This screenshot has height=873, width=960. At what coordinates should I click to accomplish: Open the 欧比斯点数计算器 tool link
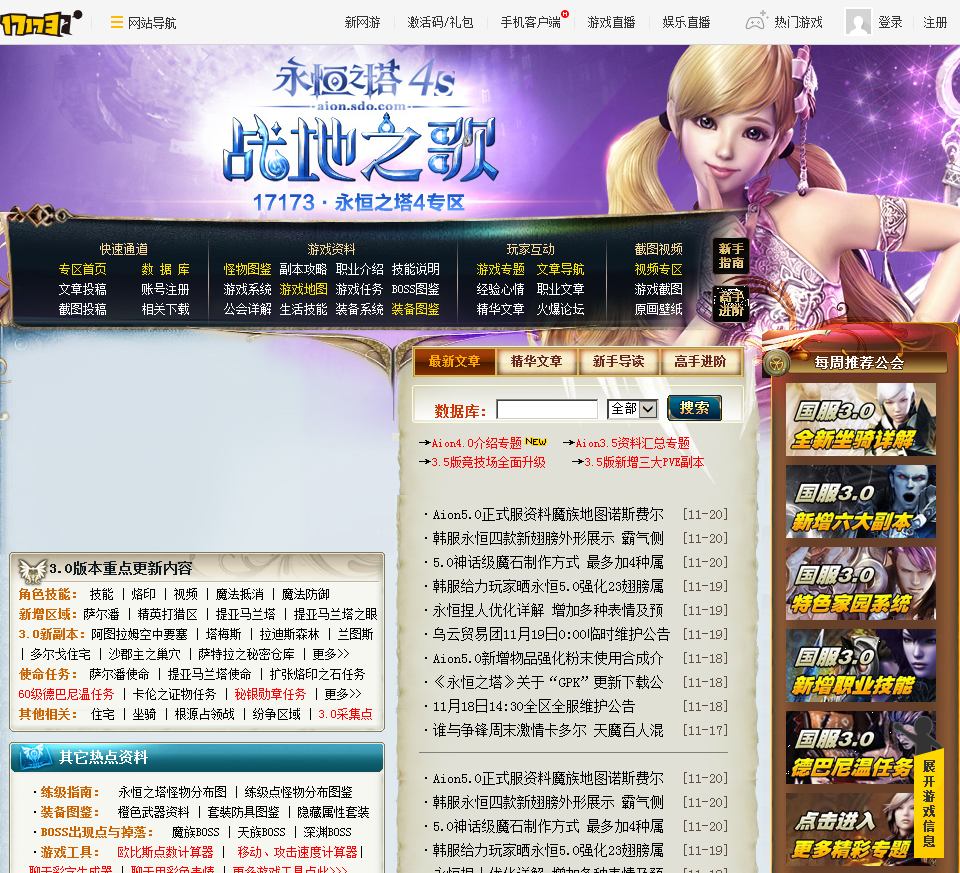tap(165, 852)
